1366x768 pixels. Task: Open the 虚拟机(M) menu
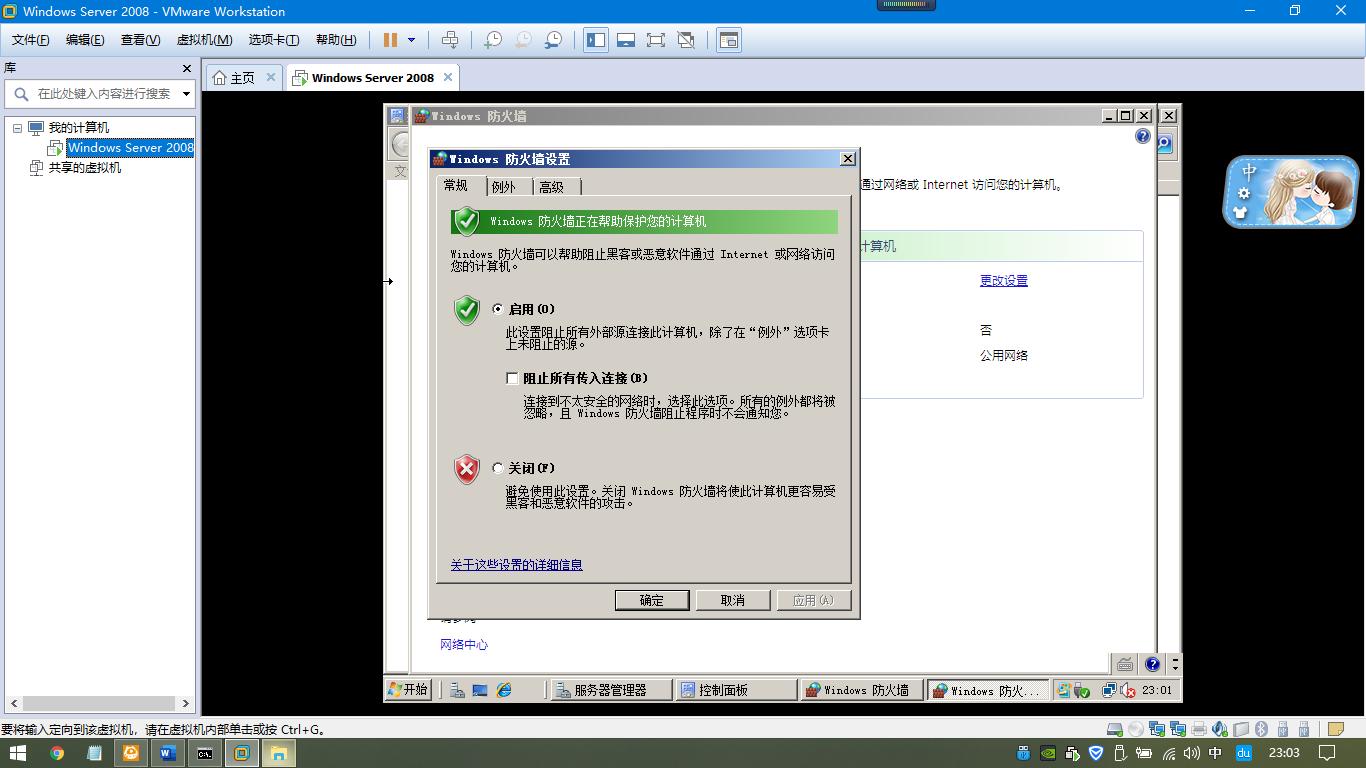(x=204, y=40)
